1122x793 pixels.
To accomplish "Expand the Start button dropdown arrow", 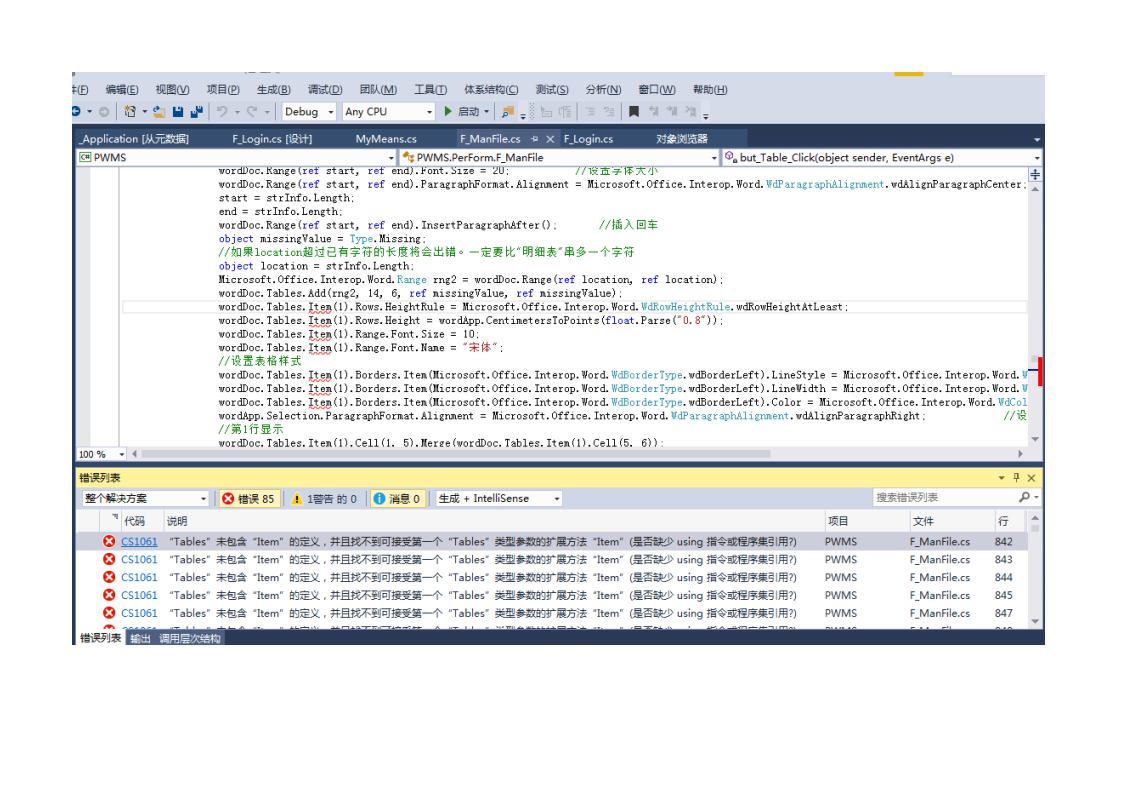I will (x=487, y=112).
